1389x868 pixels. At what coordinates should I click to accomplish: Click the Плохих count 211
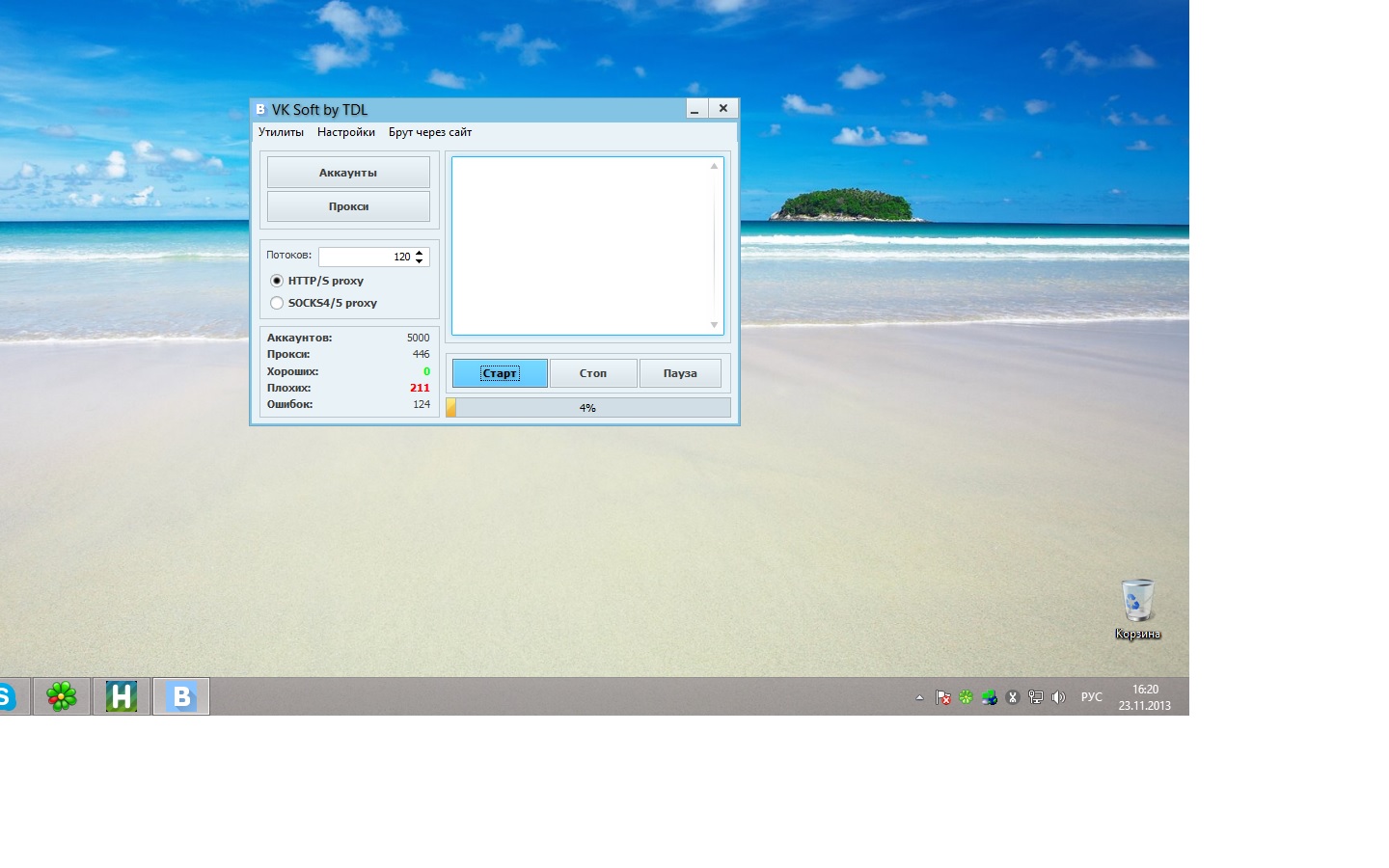(x=420, y=388)
